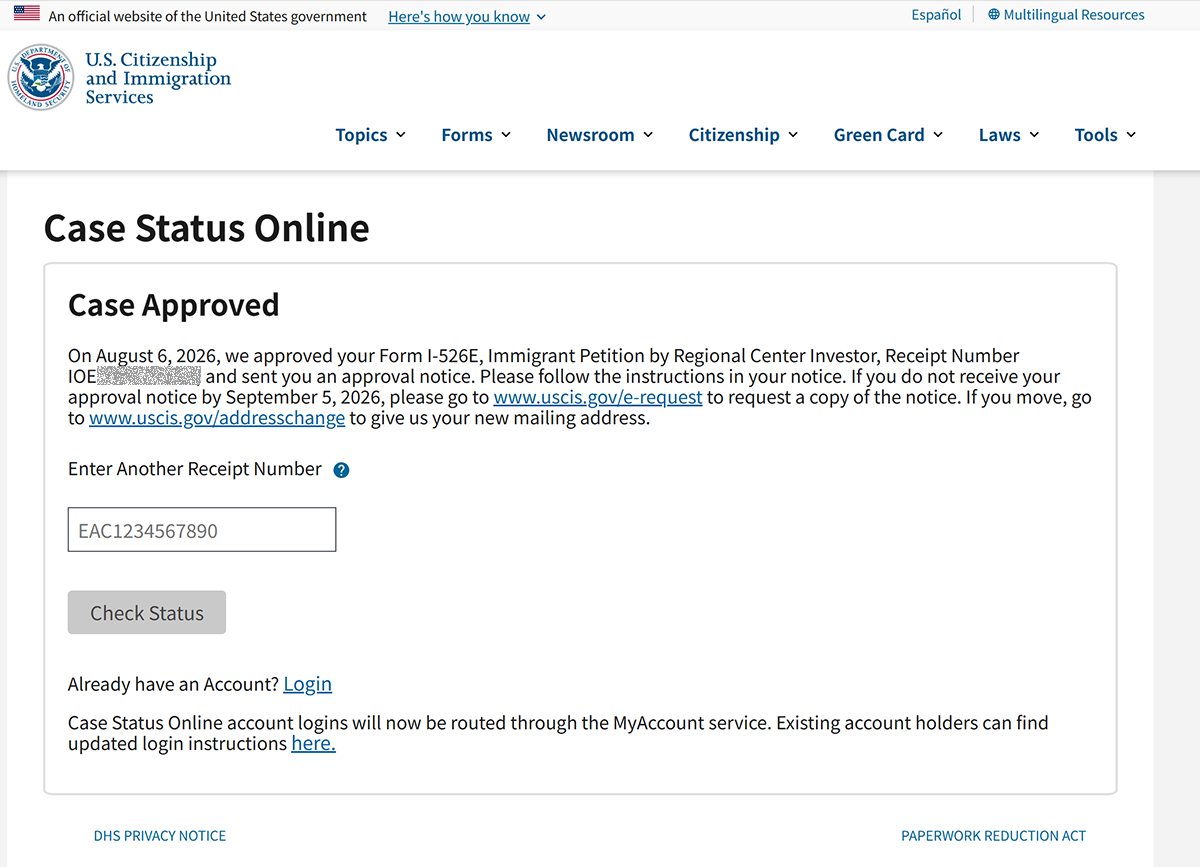Open the Paperwork Reduction Act link
This screenshot has width=1200, height=867.
point(994,836)
